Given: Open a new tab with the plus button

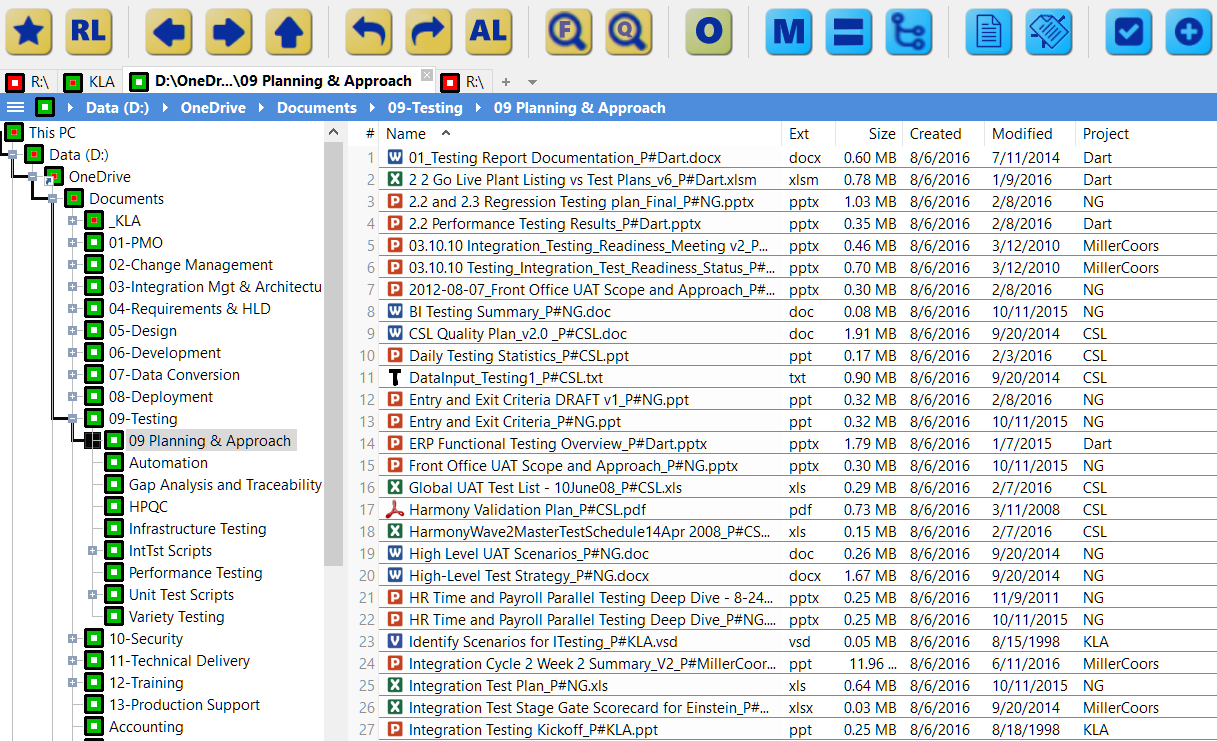Looking at the screenshot, I should (x=506, y=82).
